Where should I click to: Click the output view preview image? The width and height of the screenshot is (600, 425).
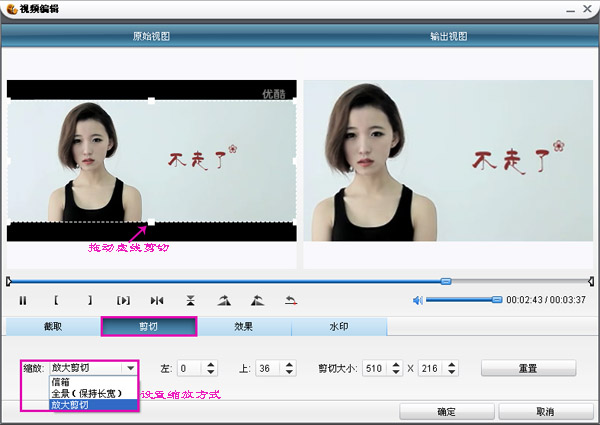(448, 161)
